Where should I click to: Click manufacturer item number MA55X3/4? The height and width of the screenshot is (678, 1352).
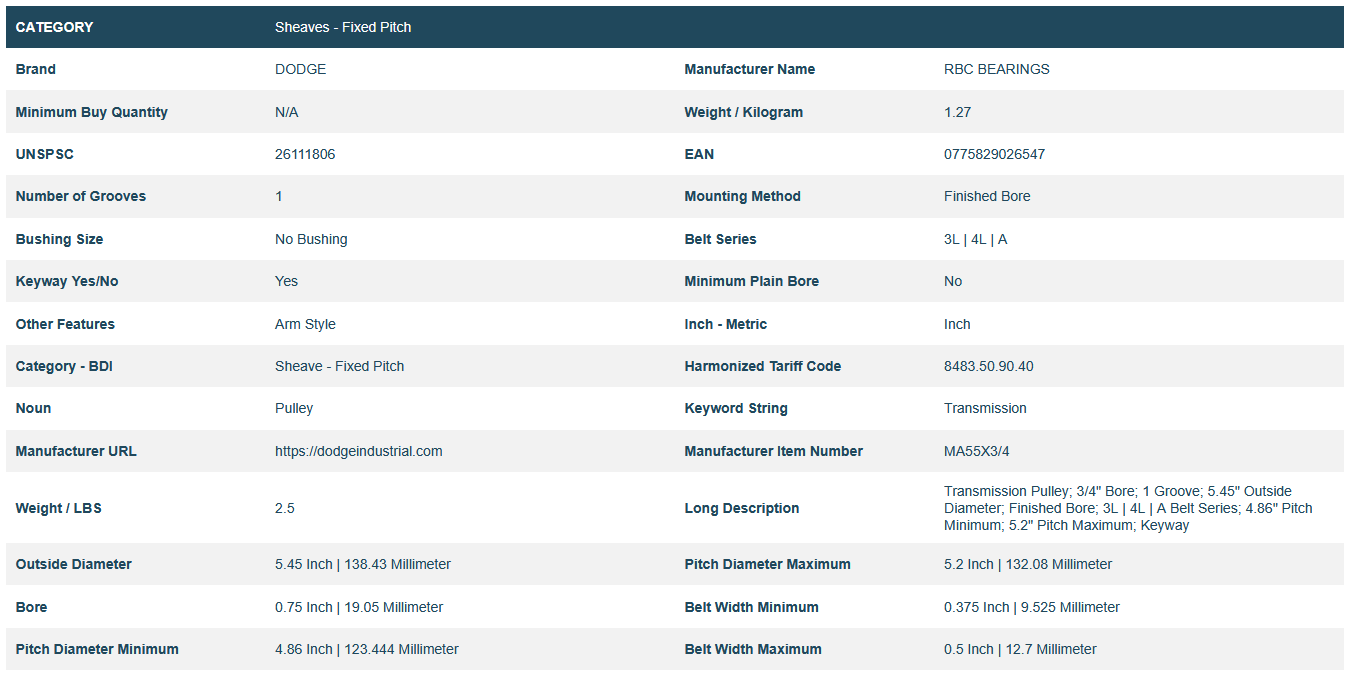976,451
